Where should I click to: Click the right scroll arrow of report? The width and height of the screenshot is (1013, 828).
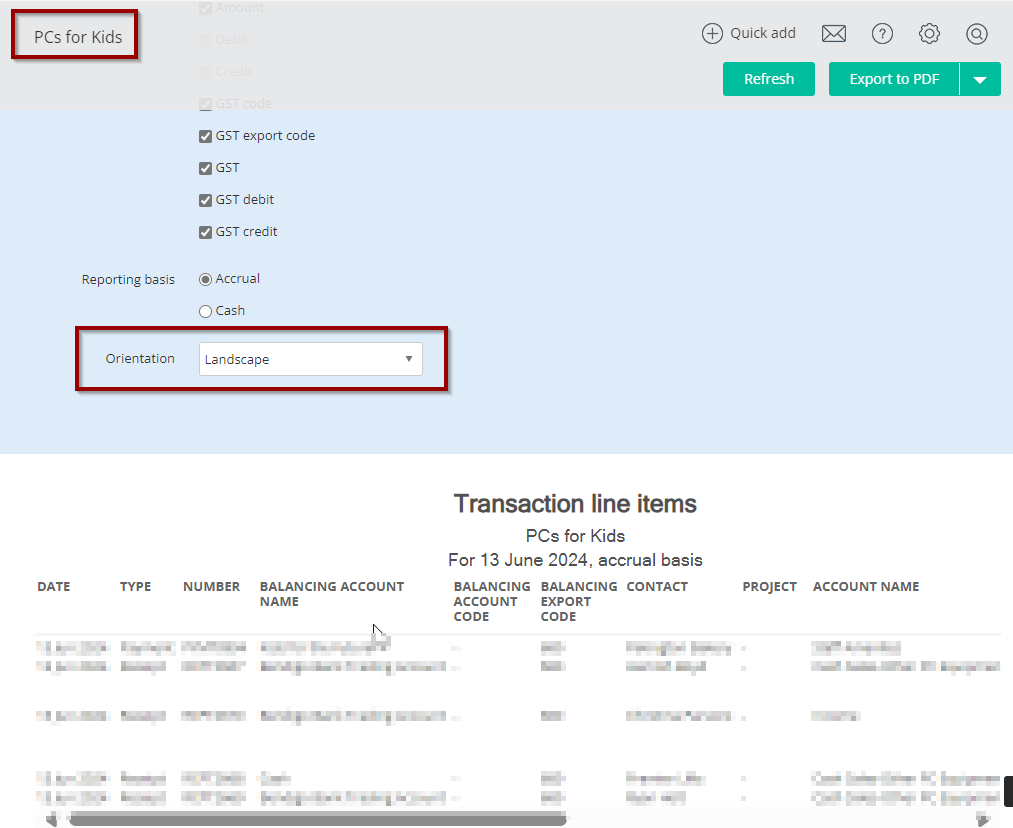983,820
